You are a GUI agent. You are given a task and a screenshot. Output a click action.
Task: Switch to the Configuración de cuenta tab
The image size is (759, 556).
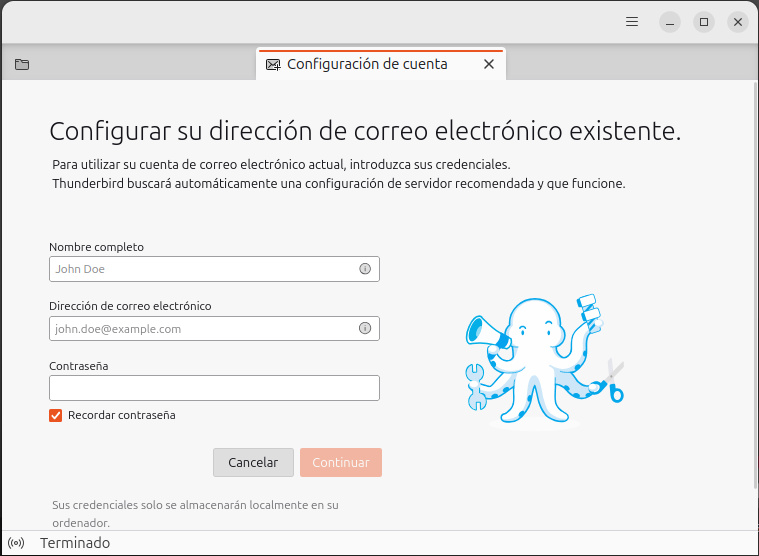coord(367,65)
